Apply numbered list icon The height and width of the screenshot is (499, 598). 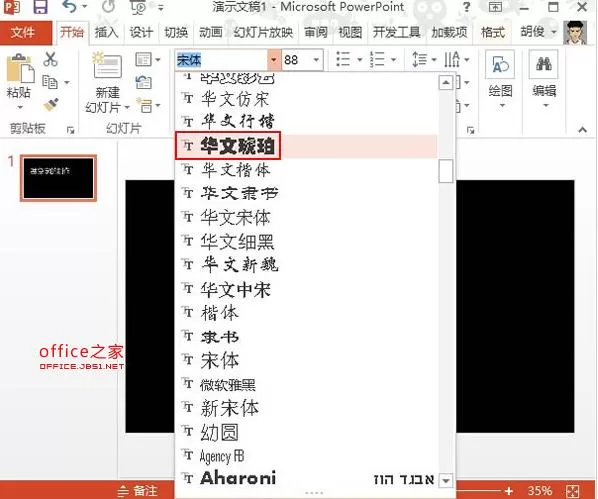378,60
